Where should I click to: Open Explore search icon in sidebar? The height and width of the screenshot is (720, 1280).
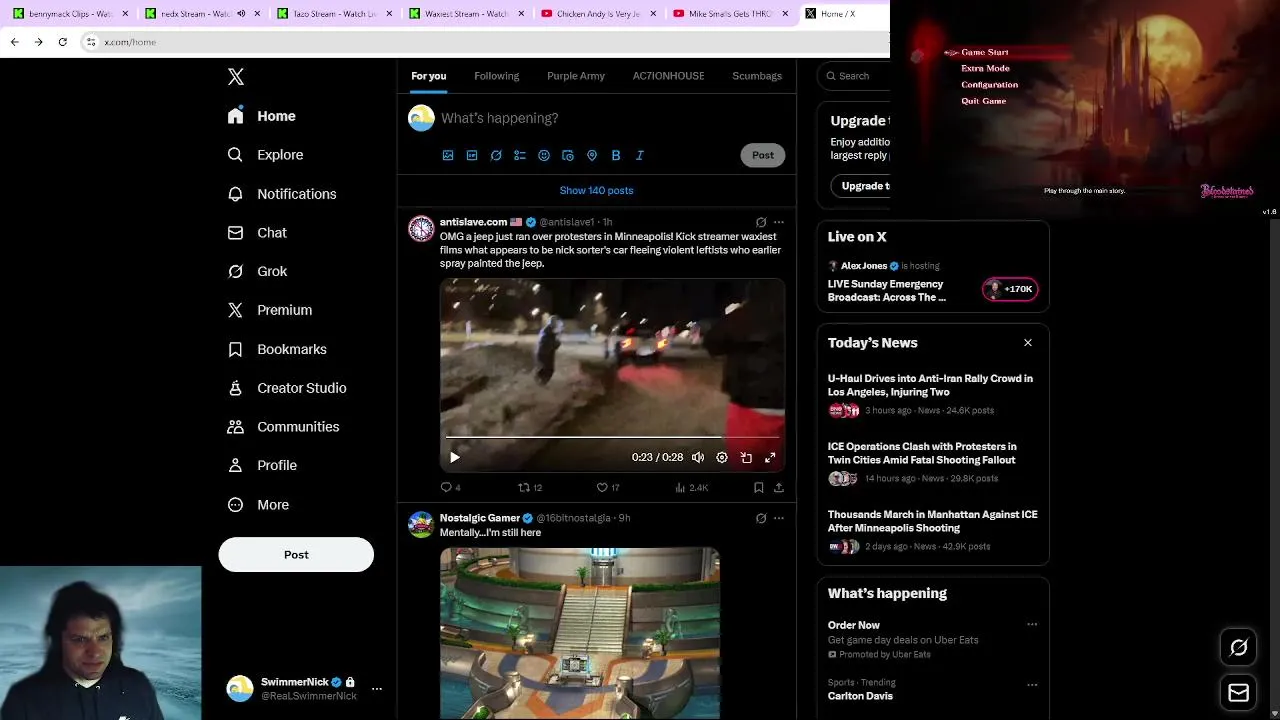pyautogui.click(x=235, y=155)
